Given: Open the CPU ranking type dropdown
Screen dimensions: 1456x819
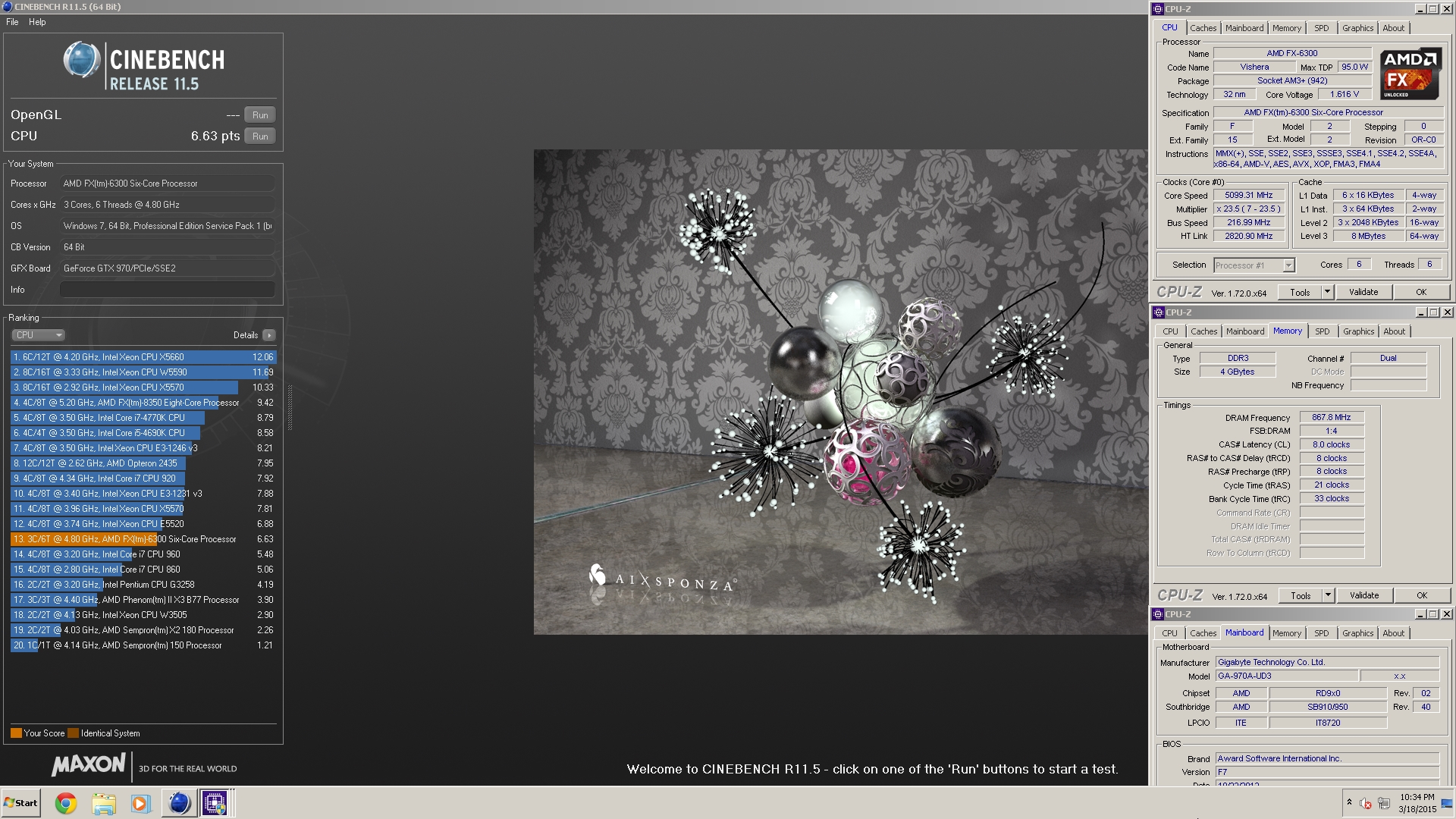Looking at the screenshot, I should (x=38, y=335).
